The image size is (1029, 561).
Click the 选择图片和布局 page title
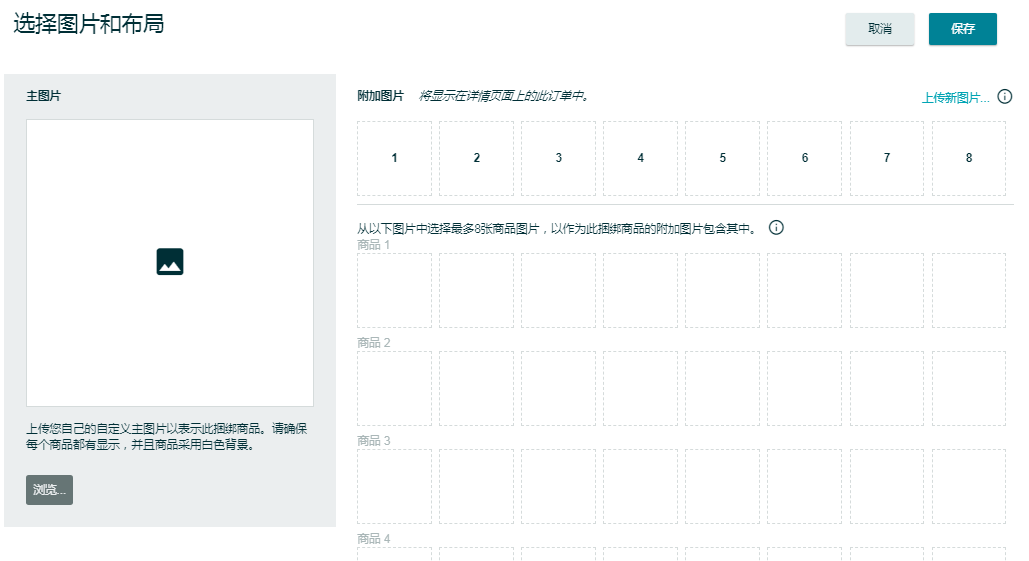pyautogui.click(x=89, y=24)
